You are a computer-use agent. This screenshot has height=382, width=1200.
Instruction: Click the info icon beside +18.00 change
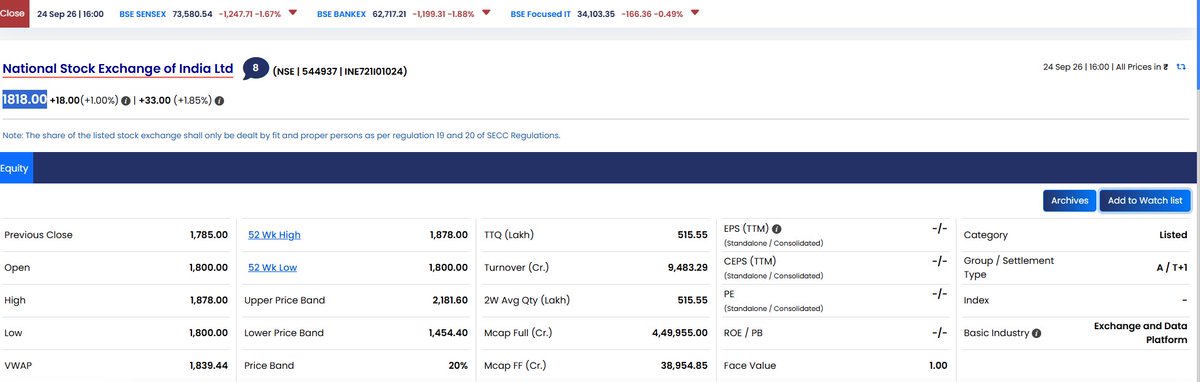coord(125,100)
